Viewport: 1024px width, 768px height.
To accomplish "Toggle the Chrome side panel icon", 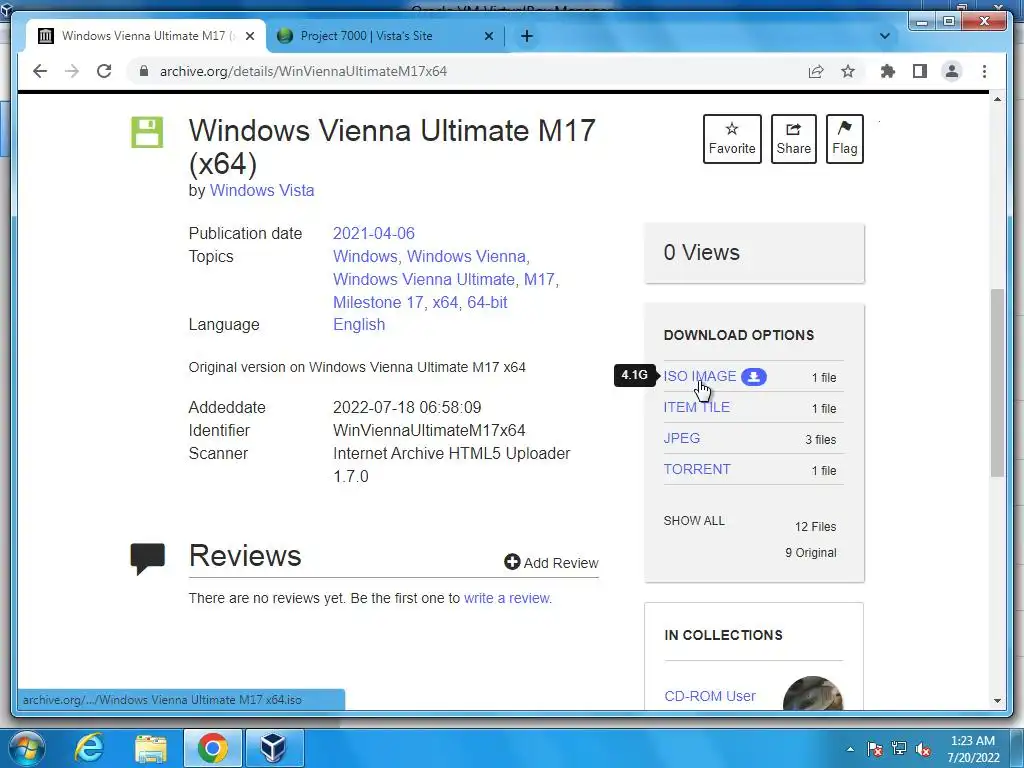I will click(x=920, y=71).
